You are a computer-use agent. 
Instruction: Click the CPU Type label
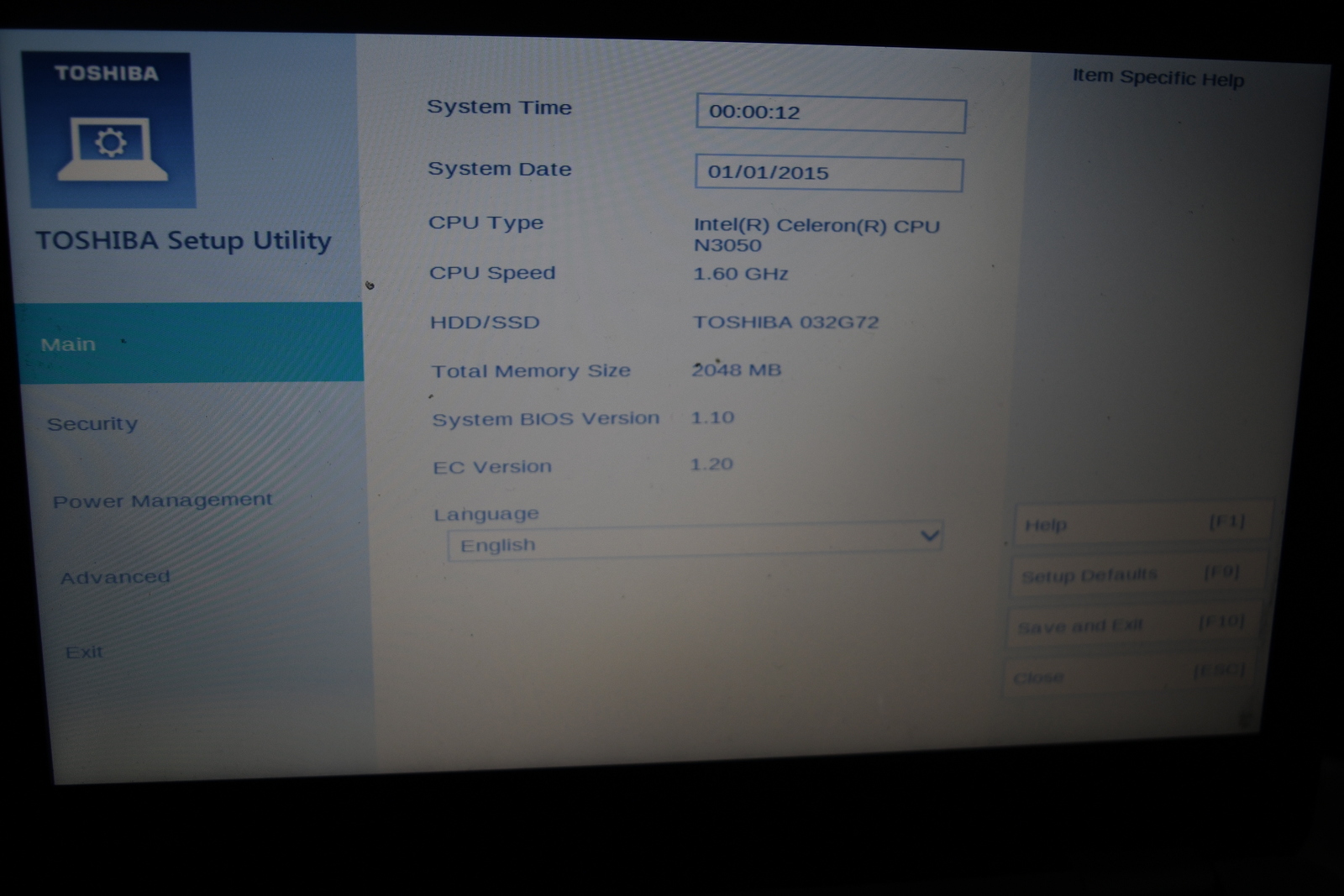click(486, 223)
